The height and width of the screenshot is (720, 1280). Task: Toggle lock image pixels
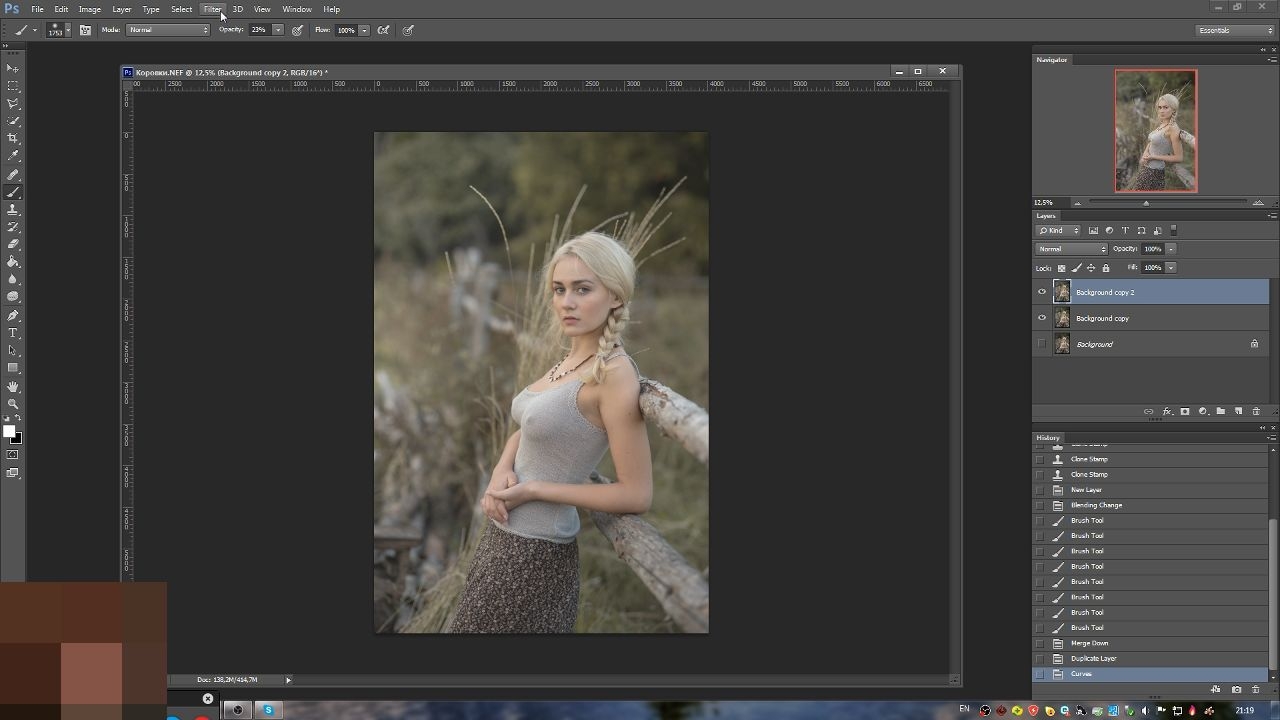tap(1076, 268)
